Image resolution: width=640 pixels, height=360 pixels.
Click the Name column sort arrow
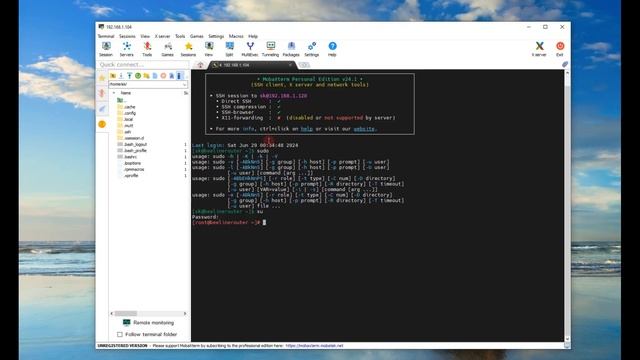point(114,93)
